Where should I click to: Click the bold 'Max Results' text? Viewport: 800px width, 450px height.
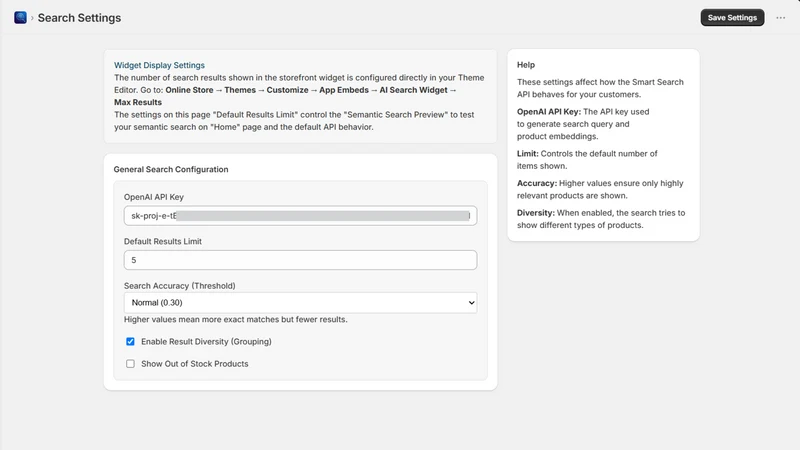pyautogui.click(x=138, y=102)
